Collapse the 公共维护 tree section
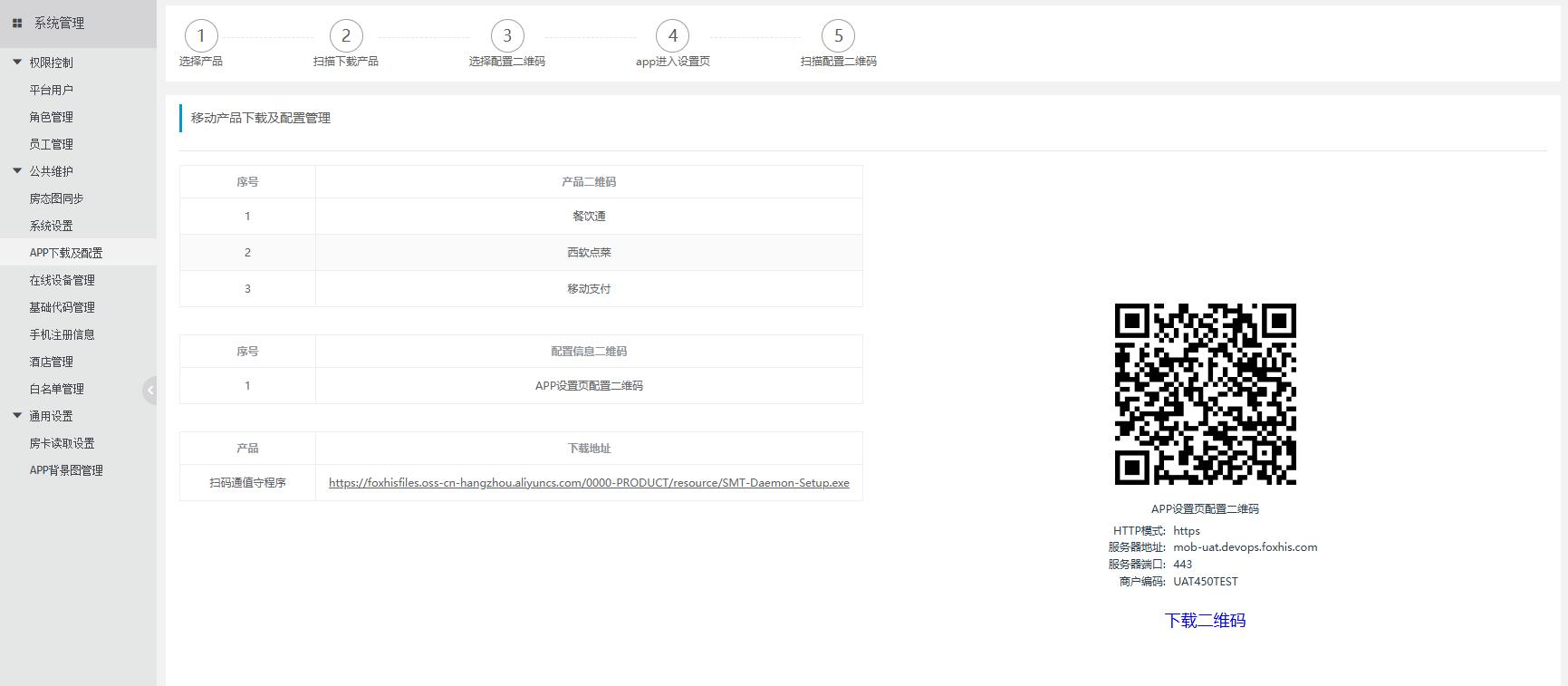 (17, 171)
